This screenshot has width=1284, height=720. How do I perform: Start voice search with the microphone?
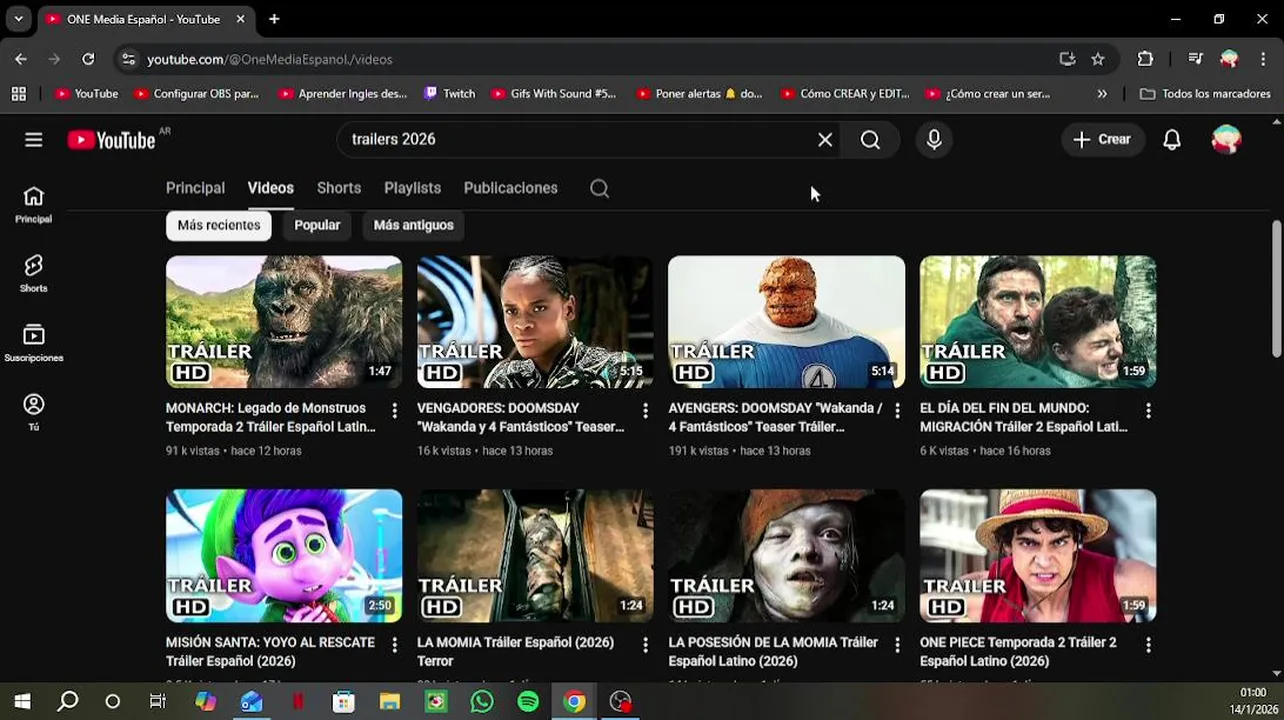tap(934, 140)
